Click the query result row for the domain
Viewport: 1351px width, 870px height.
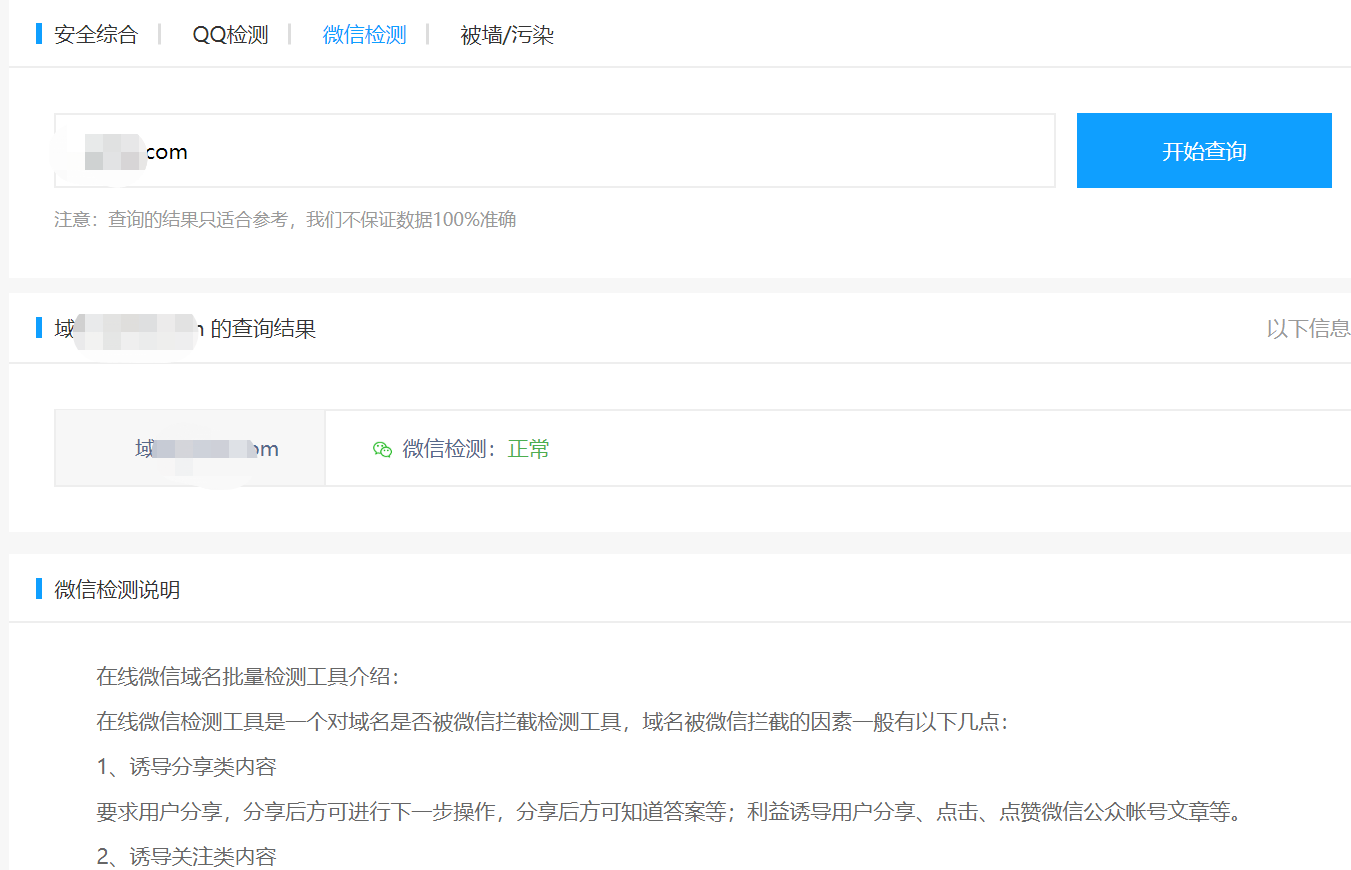point(700,448)
